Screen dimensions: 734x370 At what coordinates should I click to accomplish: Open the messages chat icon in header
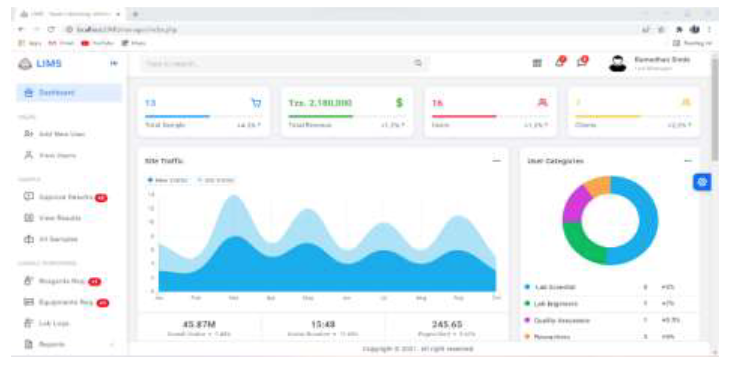tap(582, 62)
